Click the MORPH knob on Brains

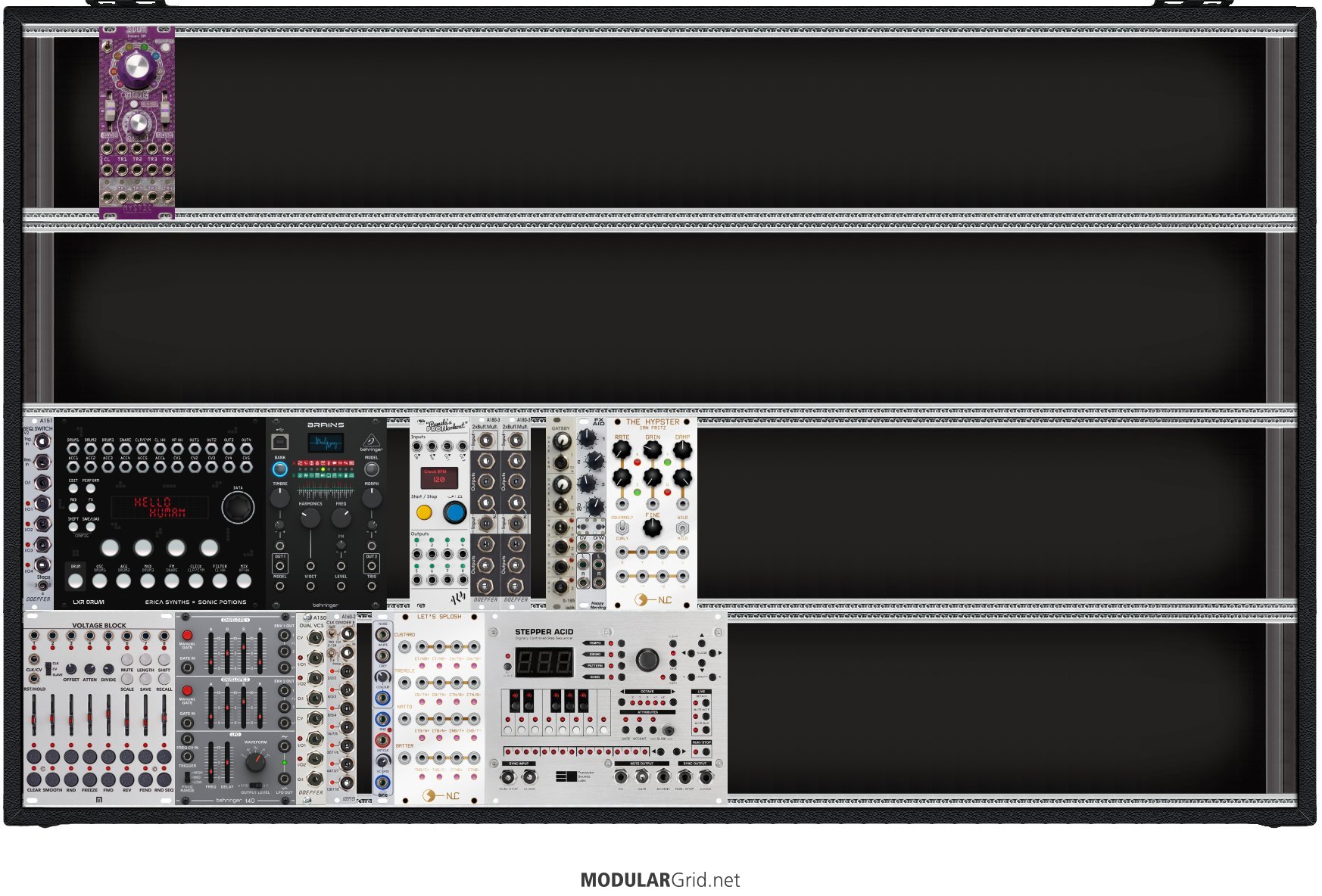point(372,498)
